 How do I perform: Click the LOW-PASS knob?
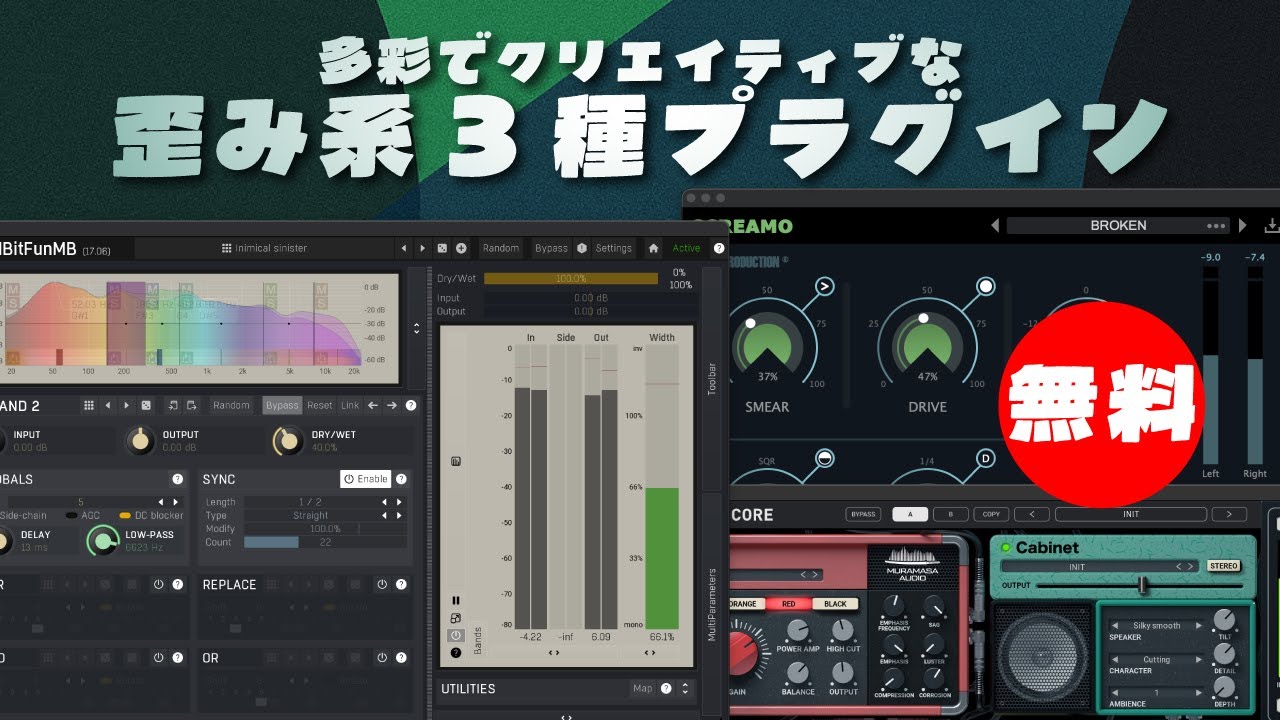102,541
